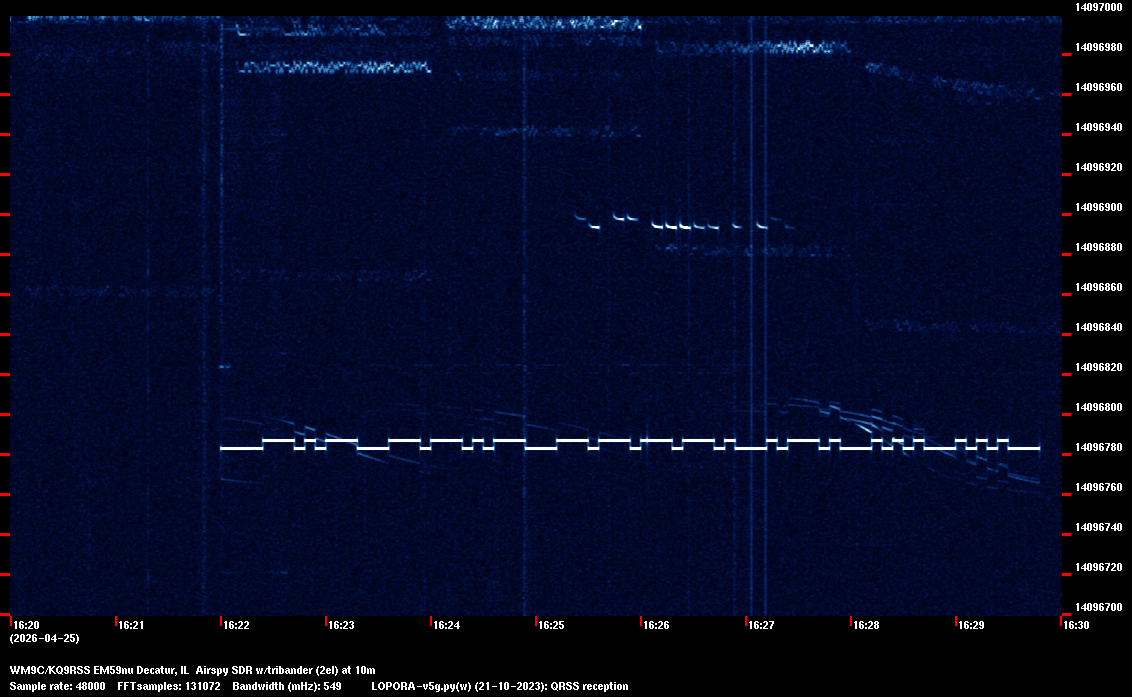
Task: Click the 16:27 time axis label
Action: [761, 626]
